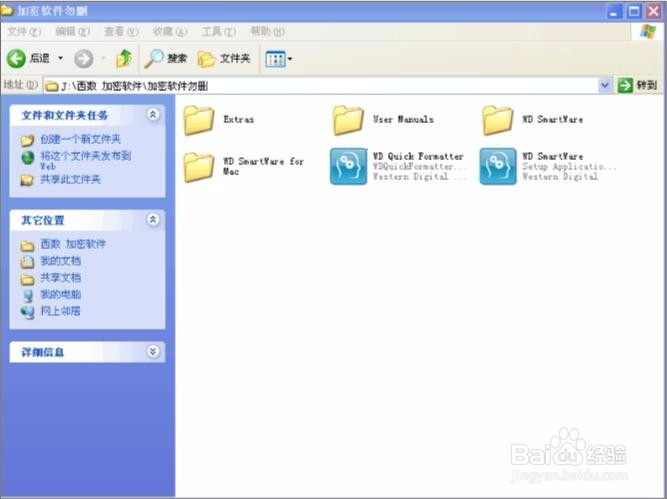Image resolution: width=667 pixels, height=499 pixels.
Task: Maximize the explorer window
Action: [634, 11]
